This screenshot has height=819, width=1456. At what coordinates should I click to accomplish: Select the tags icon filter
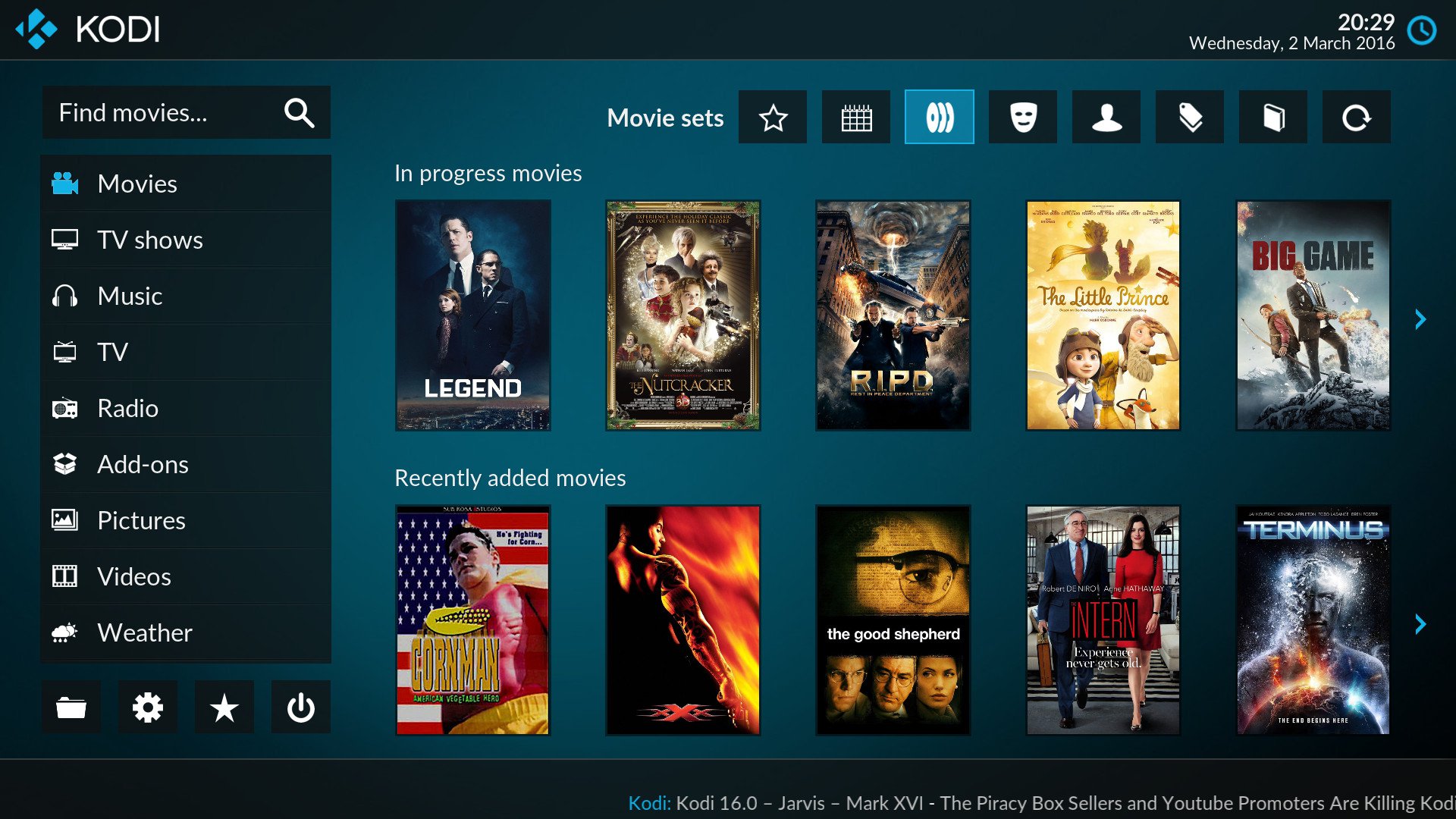(x=1190, y=118)
